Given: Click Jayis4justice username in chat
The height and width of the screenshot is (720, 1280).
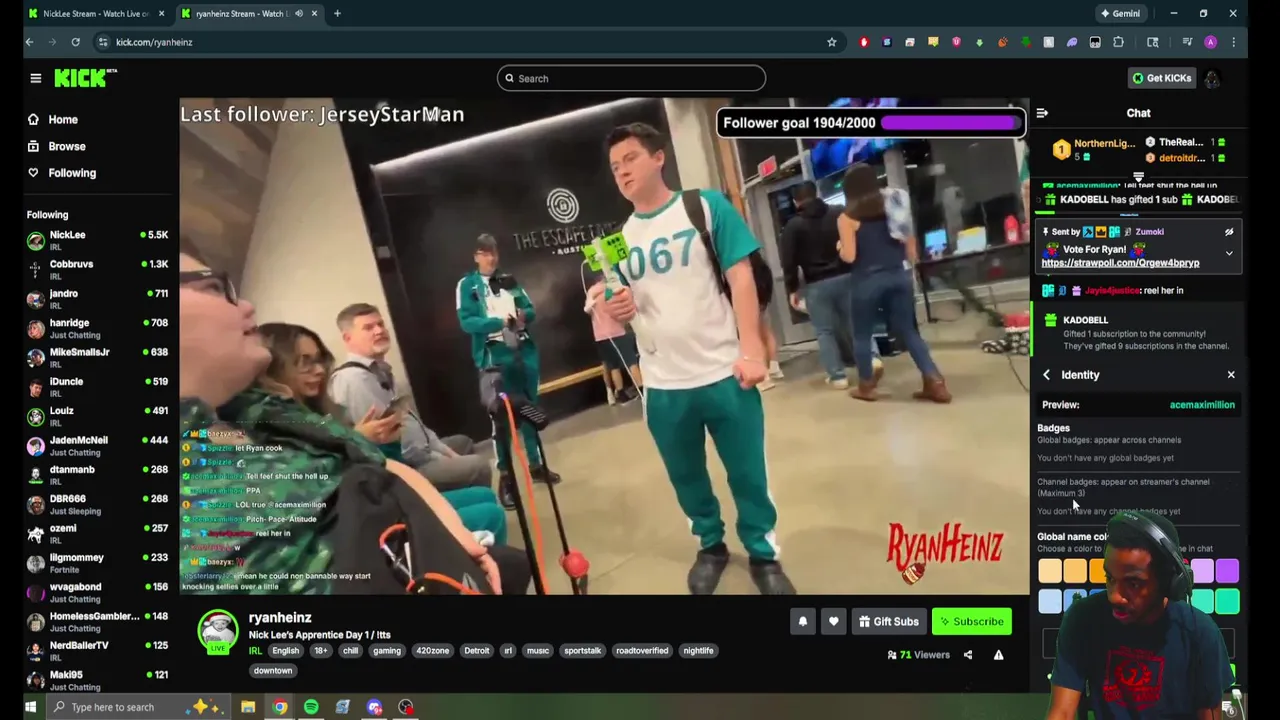Looking at the screenshot, I should [1113, 291].
